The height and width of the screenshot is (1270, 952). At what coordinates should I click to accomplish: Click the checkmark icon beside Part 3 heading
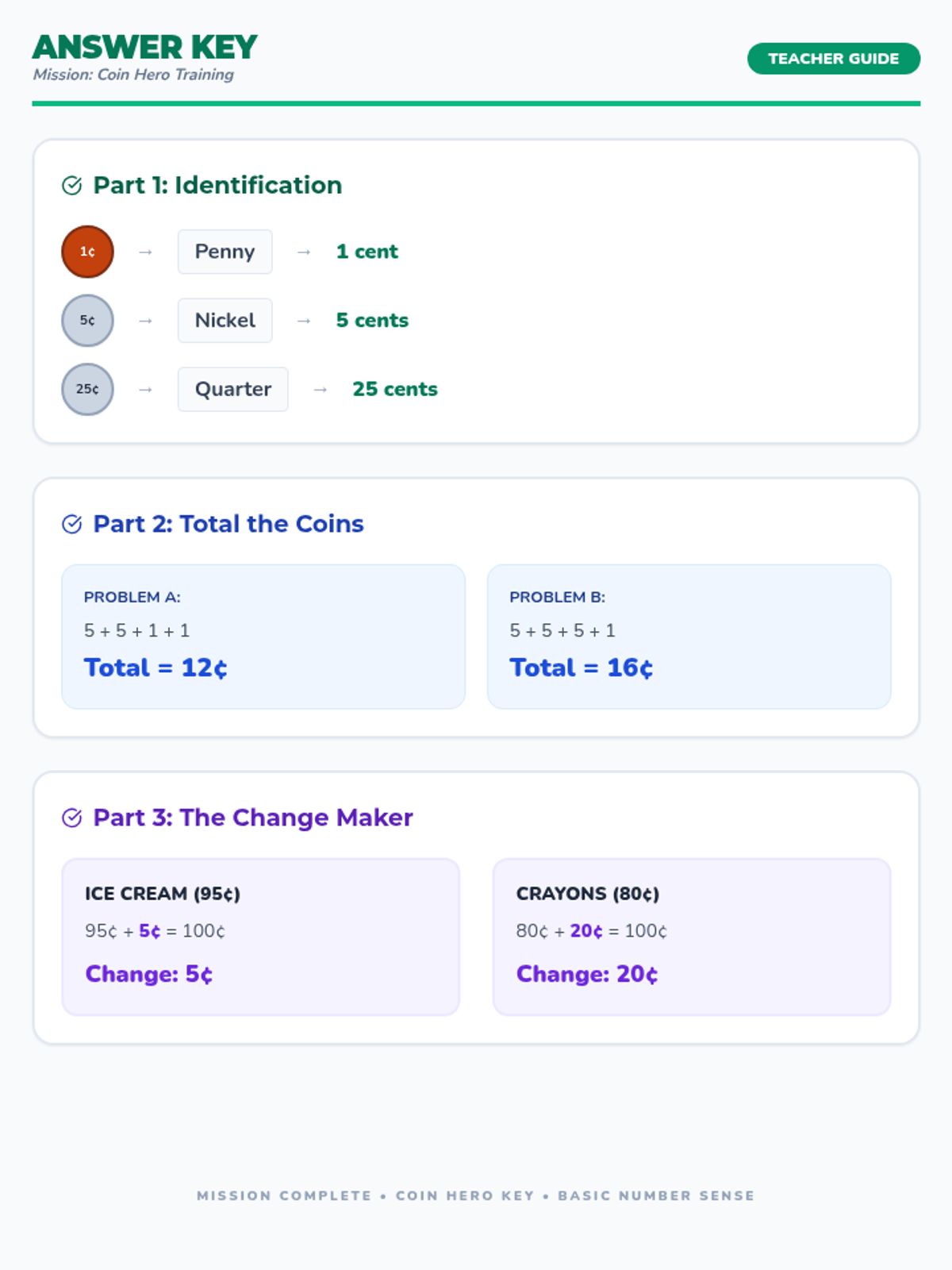click(71, 818)
